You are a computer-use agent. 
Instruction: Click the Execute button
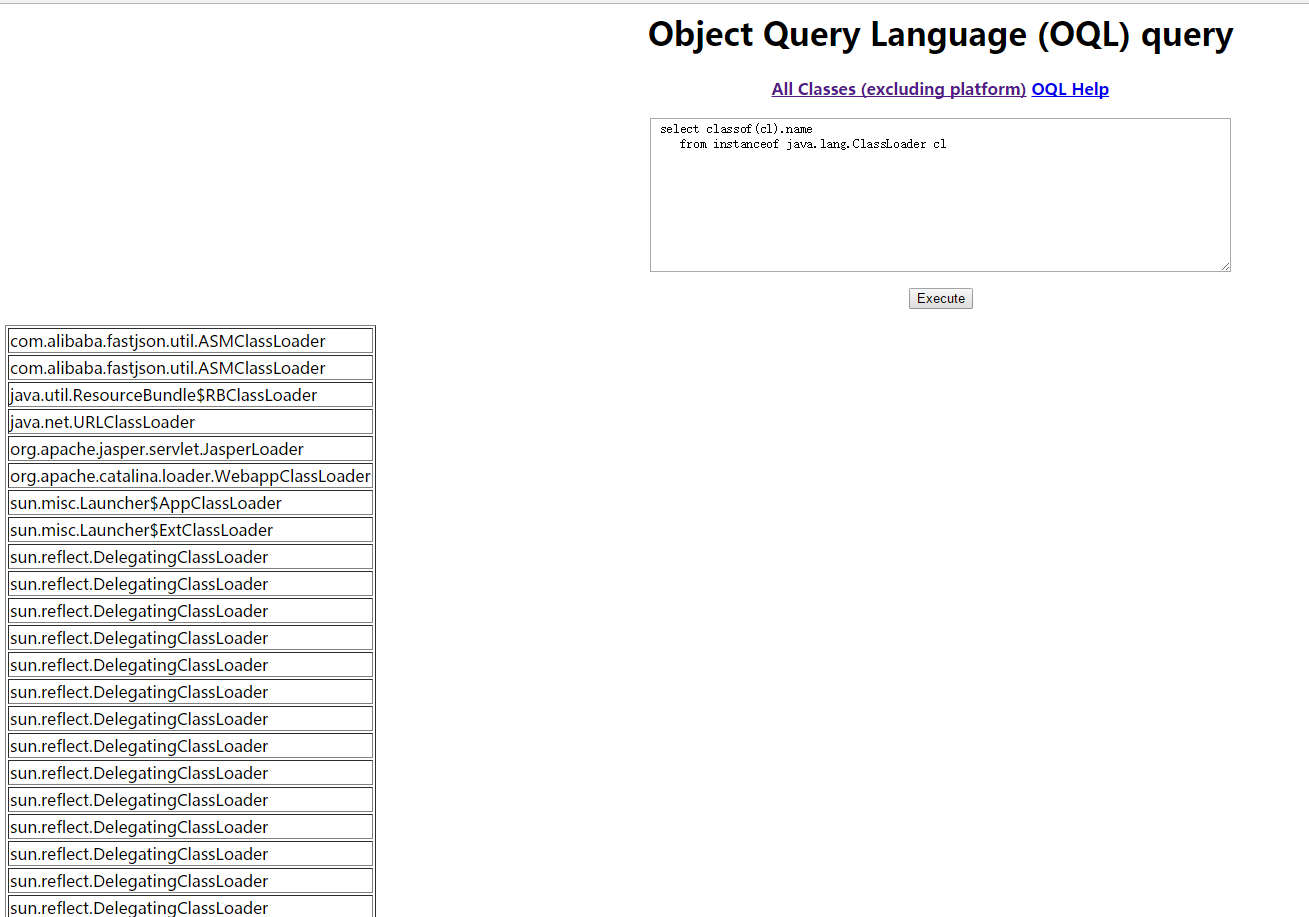[940, 298]
